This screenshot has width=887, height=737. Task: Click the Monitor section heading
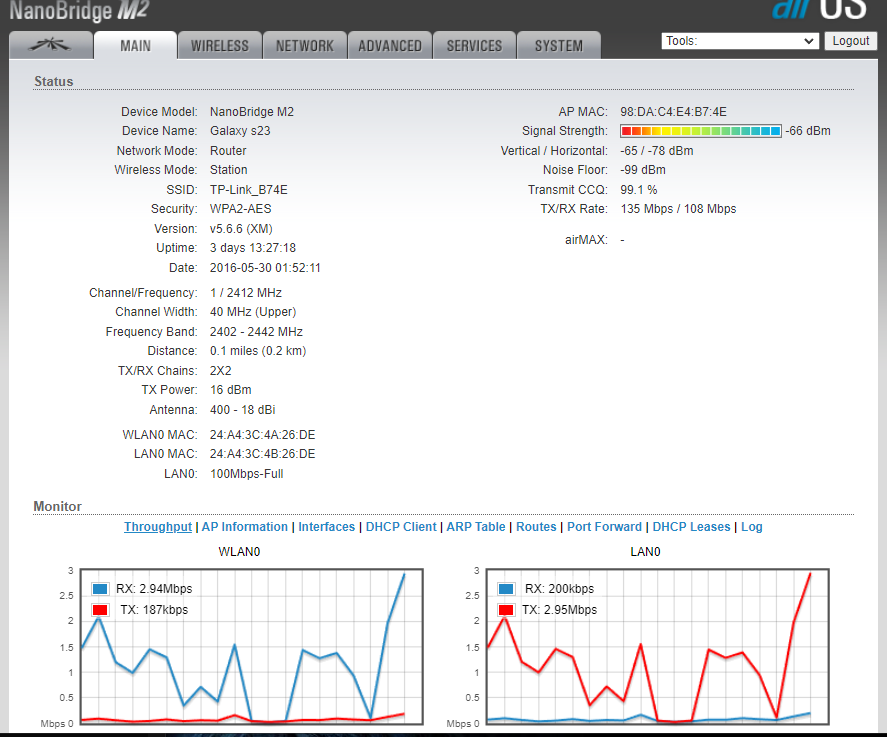(58, 506)
